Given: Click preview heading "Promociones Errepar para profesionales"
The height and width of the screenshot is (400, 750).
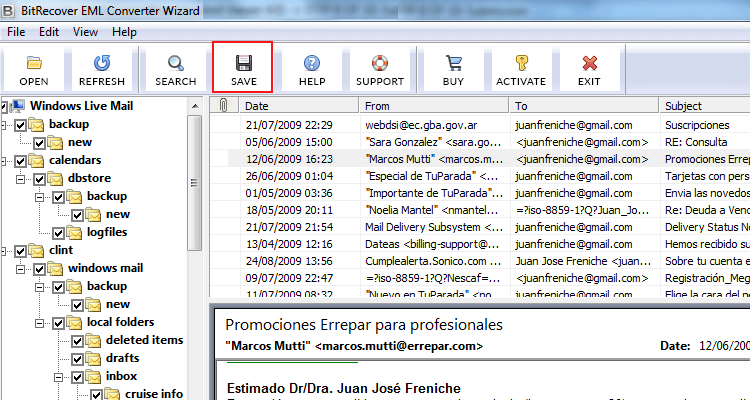Looking at the screenshot, I should [364, 325].
